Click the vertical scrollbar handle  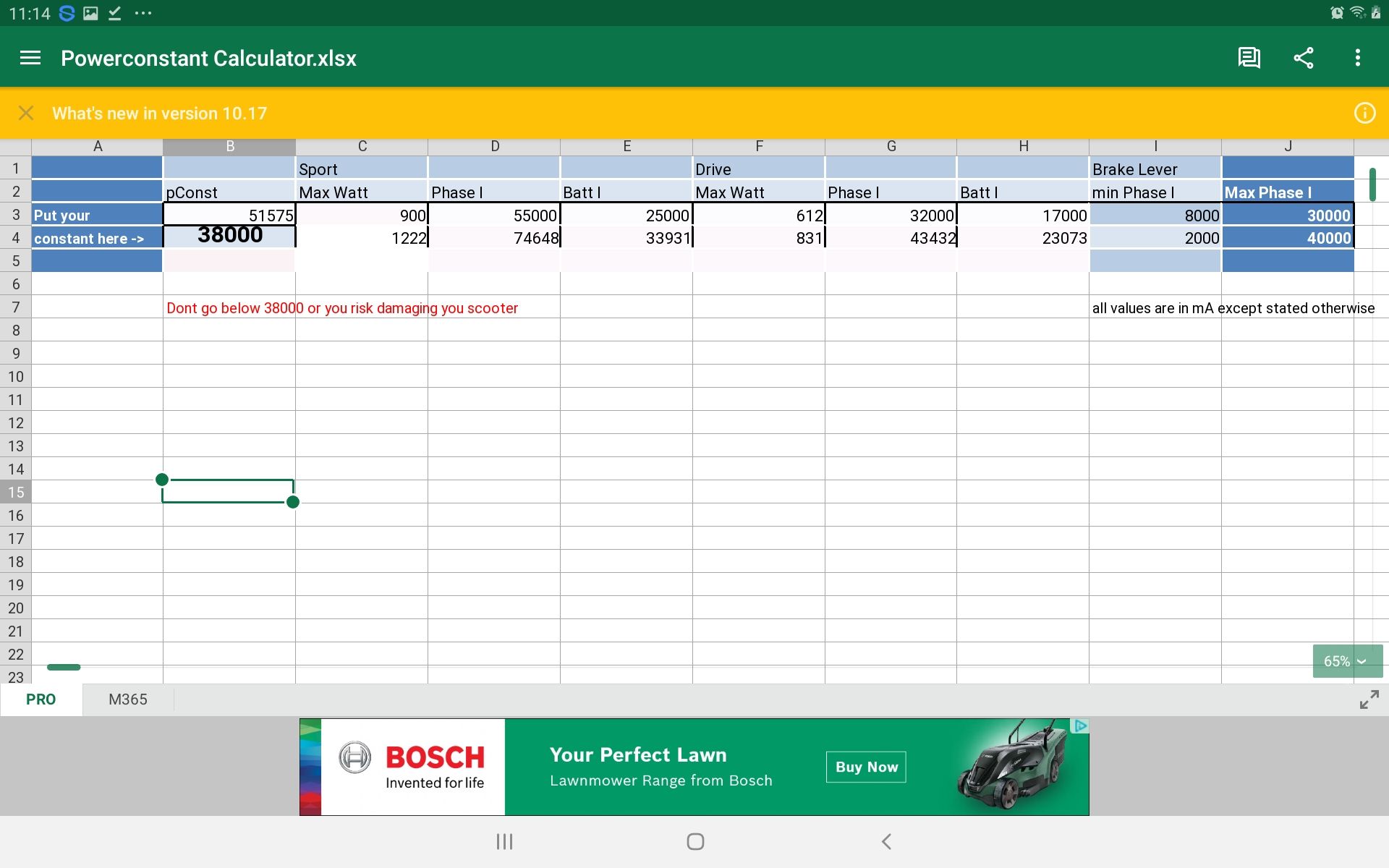(x=1372, y=184)
